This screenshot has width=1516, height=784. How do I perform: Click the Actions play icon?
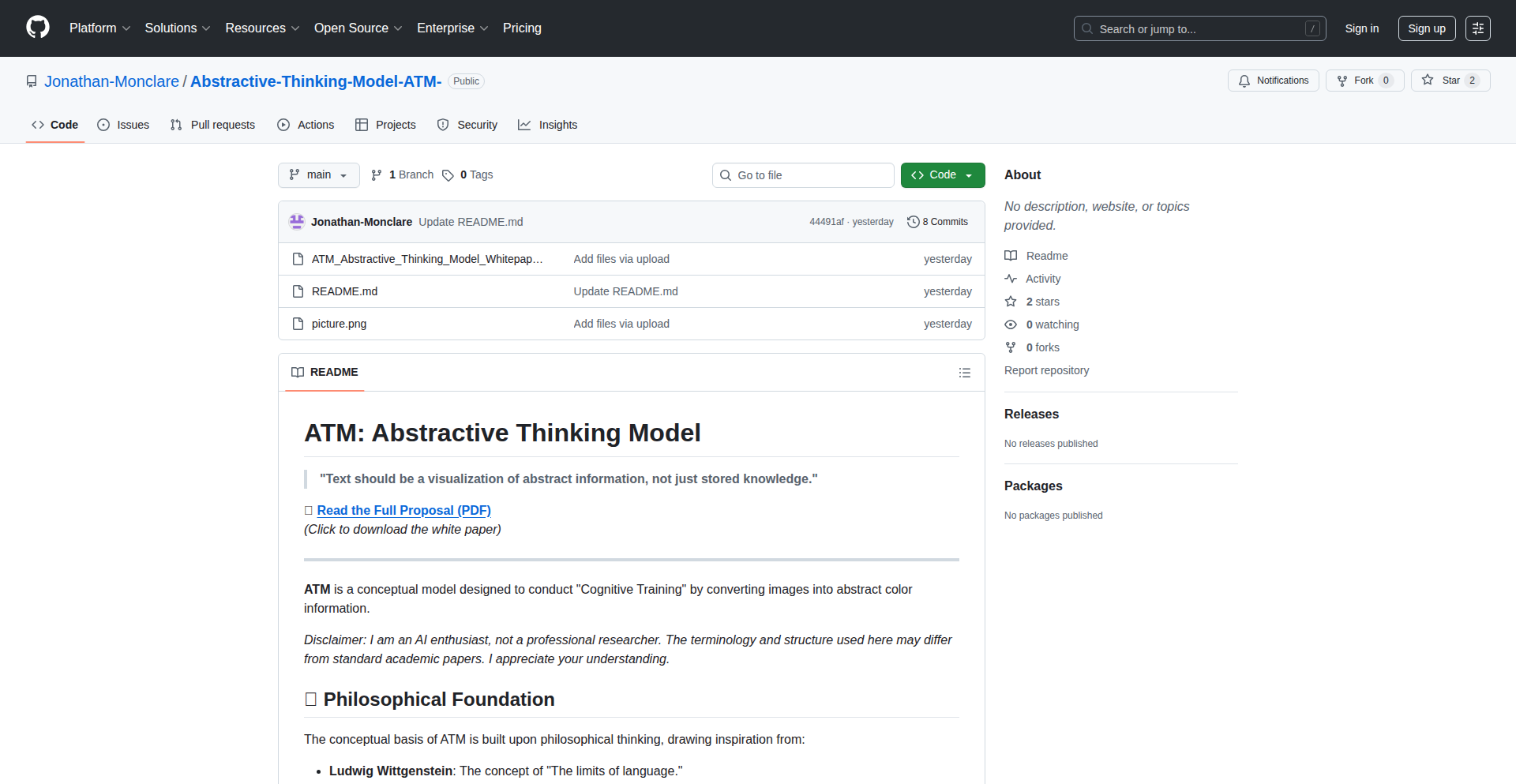pyautogui.click(x=283, y=125)
